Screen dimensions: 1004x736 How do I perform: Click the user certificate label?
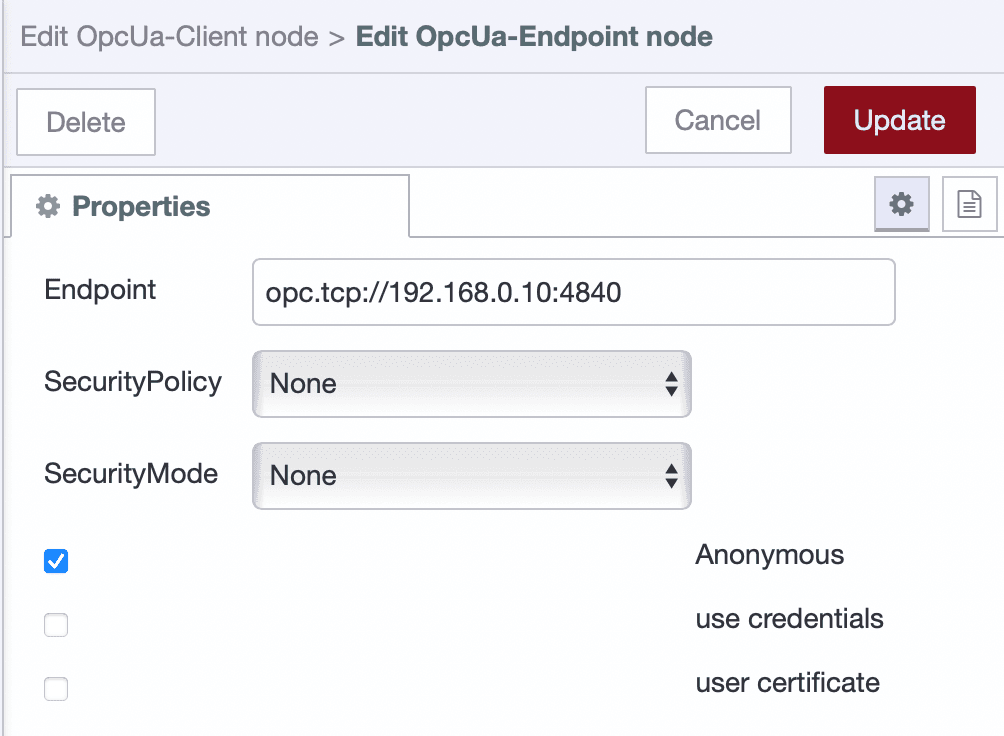click(786, 683)
